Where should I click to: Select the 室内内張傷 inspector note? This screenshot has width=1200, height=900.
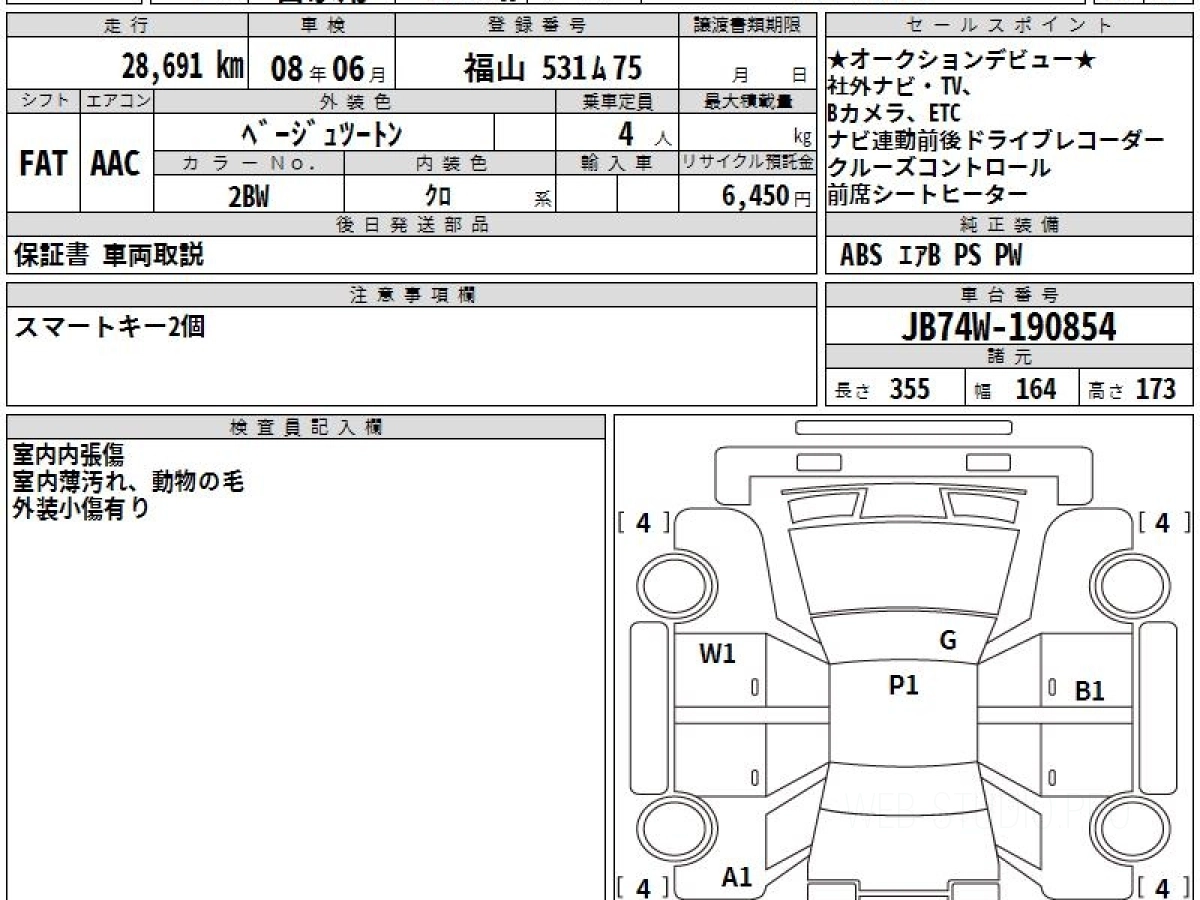pyautogui.click(x=68, y=455)
